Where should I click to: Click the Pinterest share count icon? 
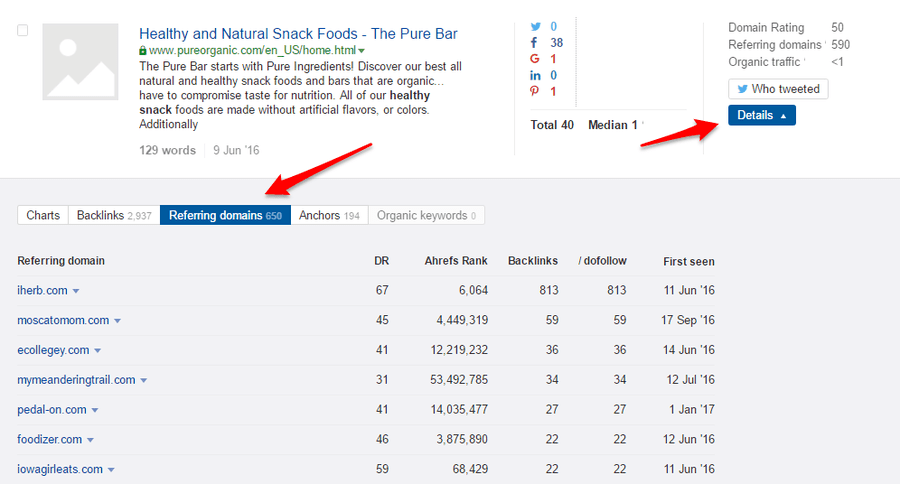pyautogui.click(x=535, y=92)
